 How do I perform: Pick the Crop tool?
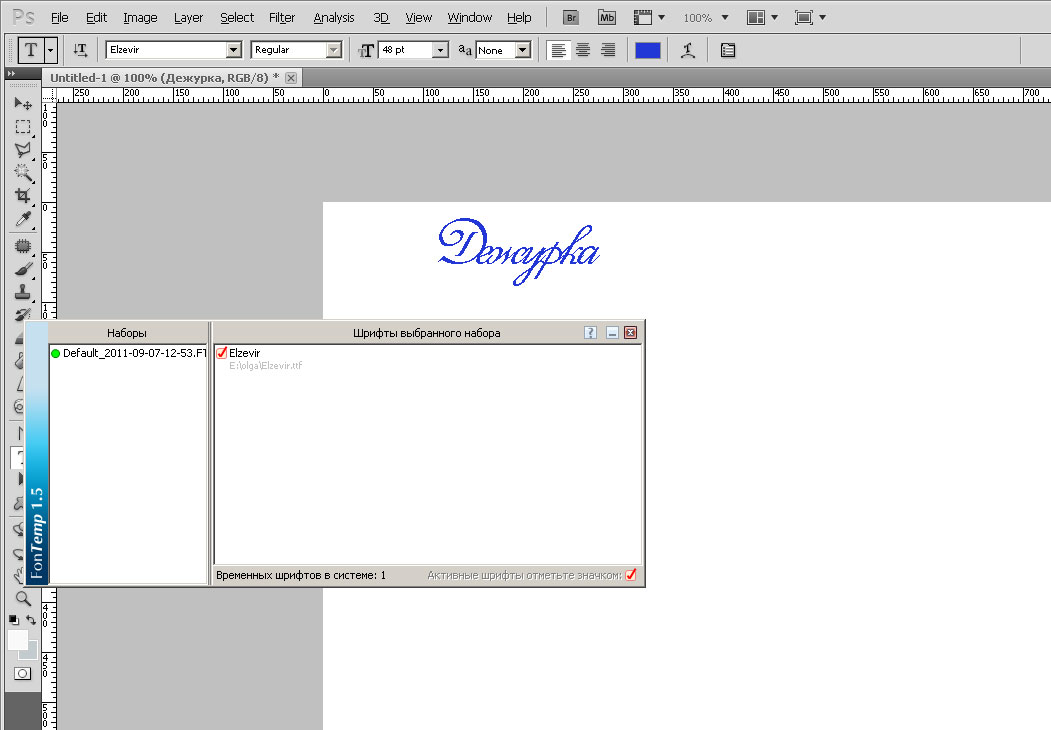pos(22,196)
